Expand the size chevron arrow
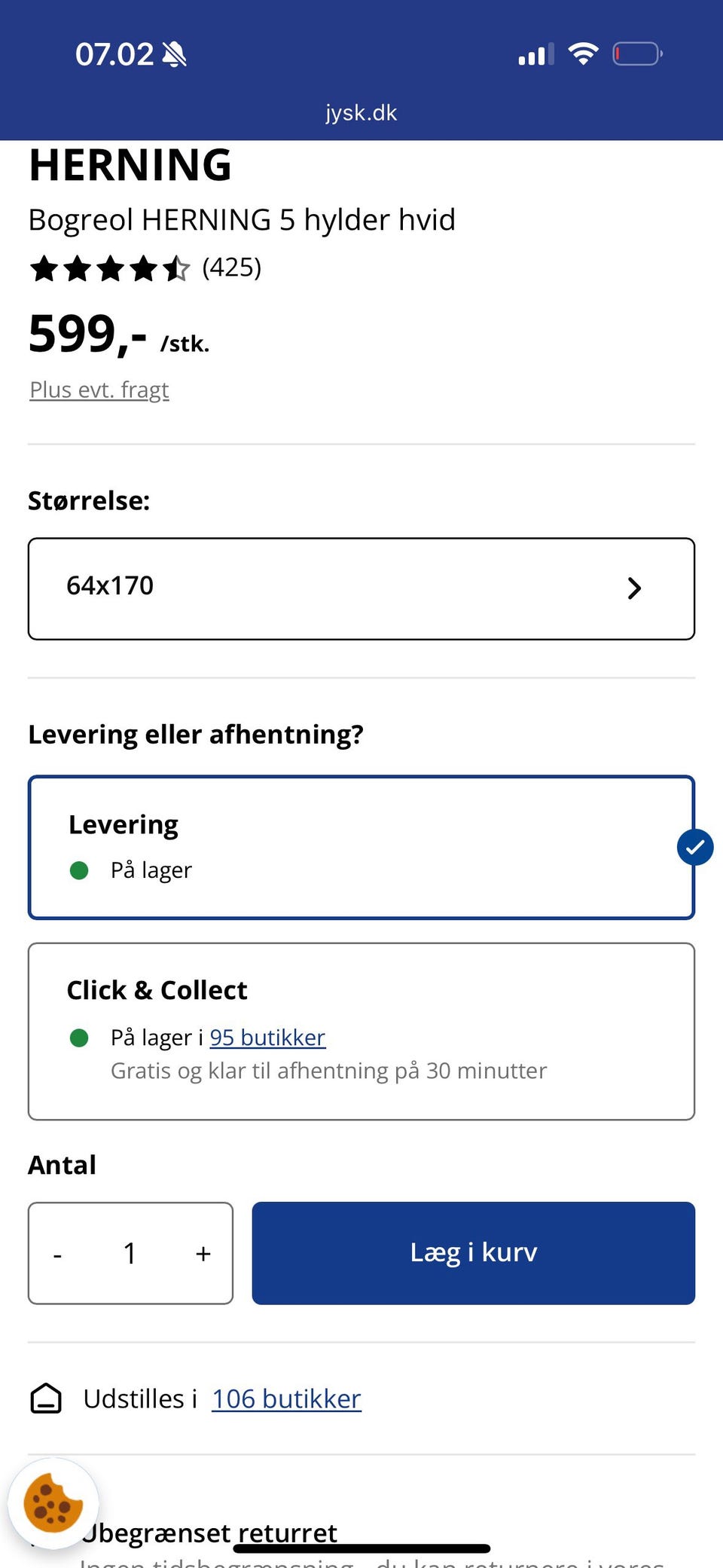Viewport: 723px width, 1568px height. [x=634, y=588]
